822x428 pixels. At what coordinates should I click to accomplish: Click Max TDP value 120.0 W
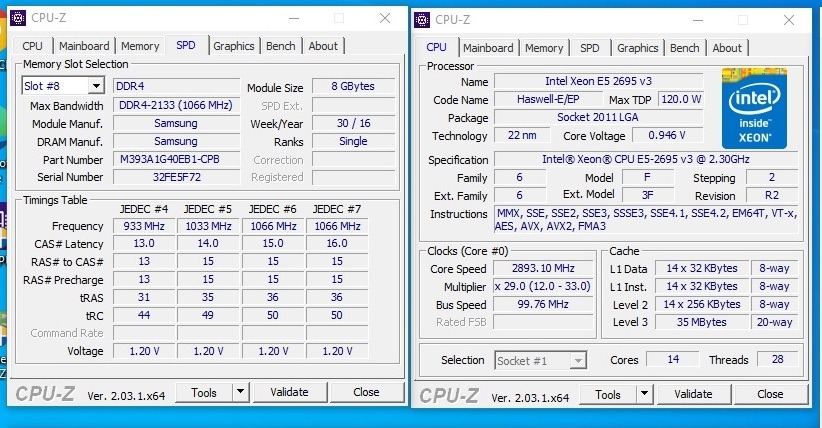(681, 99)
